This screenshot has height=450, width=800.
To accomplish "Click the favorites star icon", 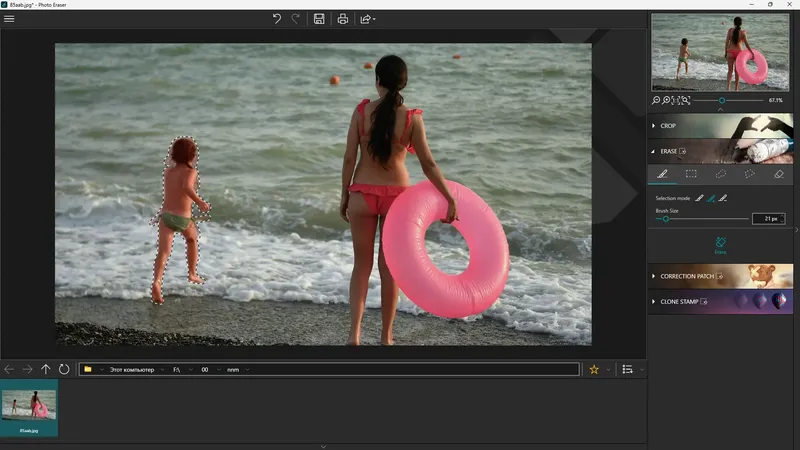I will point(594,369).
